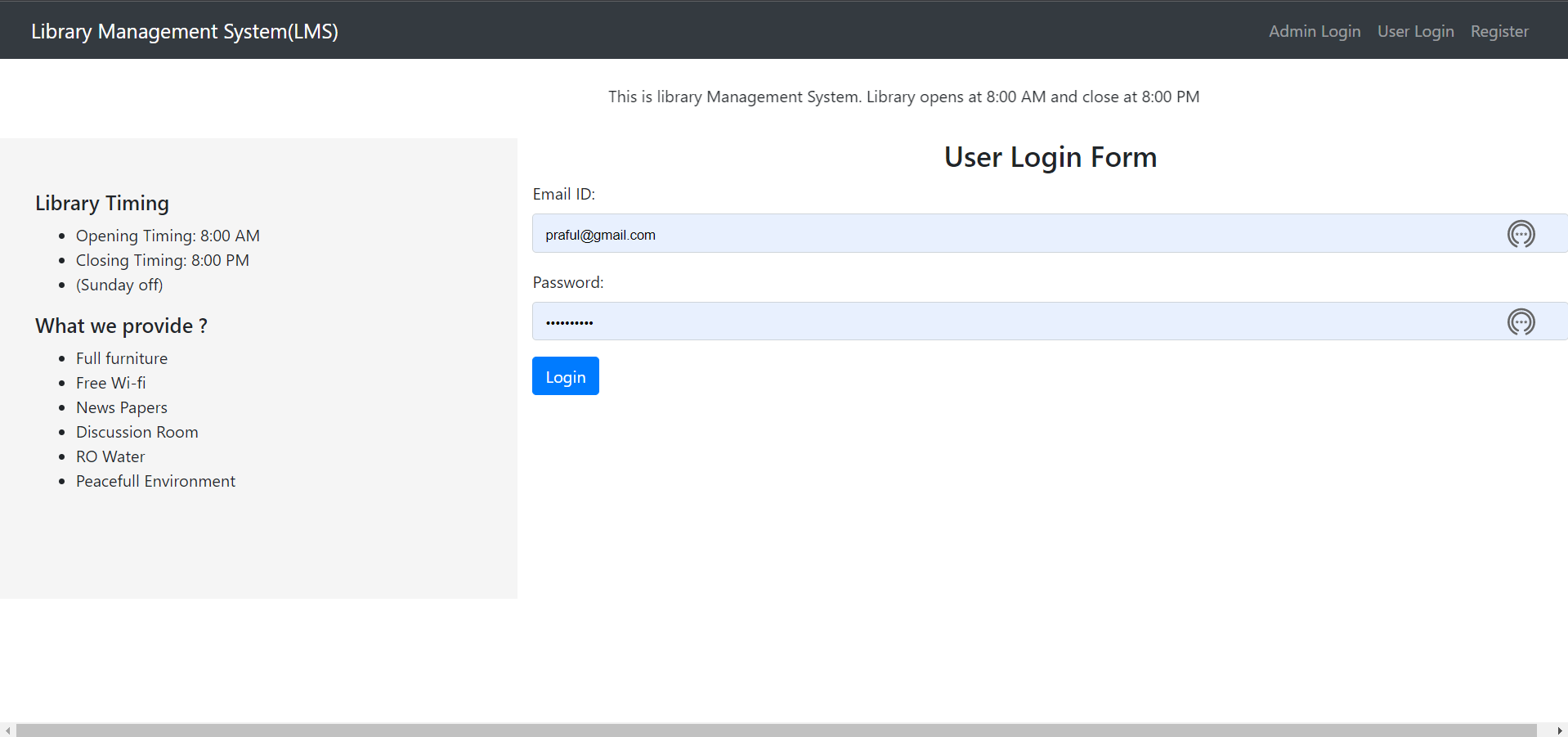Click the Password field label

[x=567, y=282]
